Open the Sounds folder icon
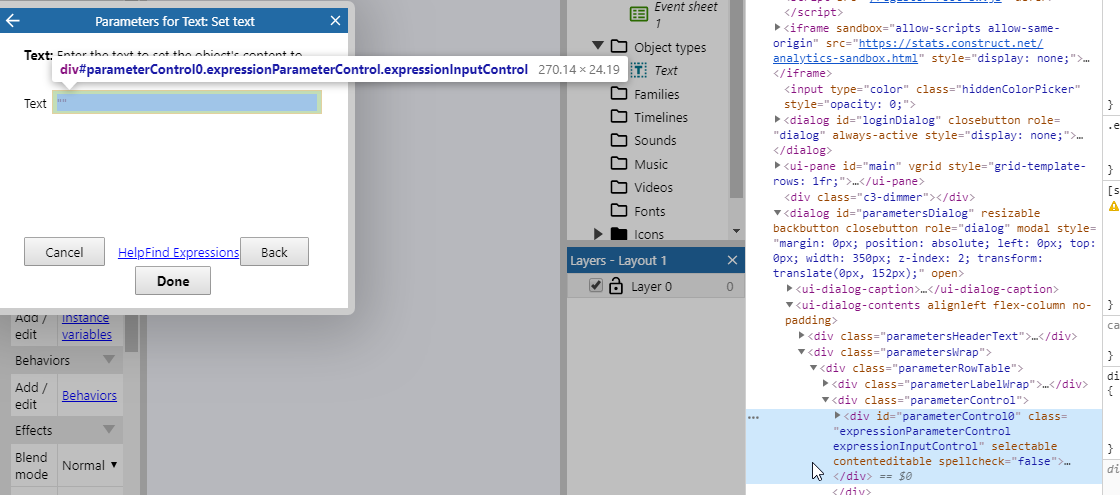Viewport: 1120px width, 495px height. point(619,140)
